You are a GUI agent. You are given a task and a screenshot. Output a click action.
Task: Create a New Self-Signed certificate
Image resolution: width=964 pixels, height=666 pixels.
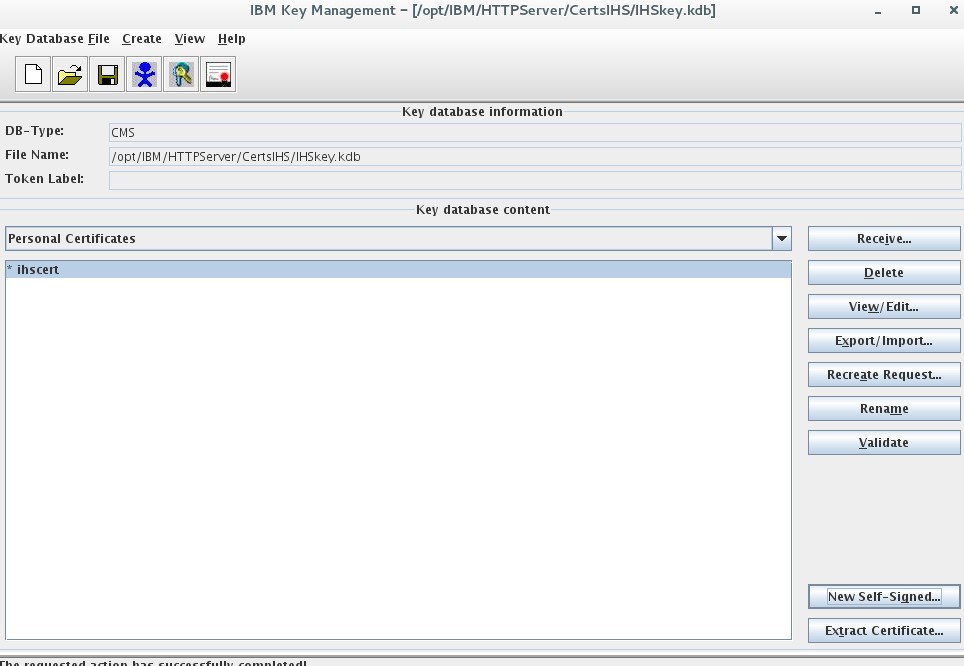coord(884,597)
